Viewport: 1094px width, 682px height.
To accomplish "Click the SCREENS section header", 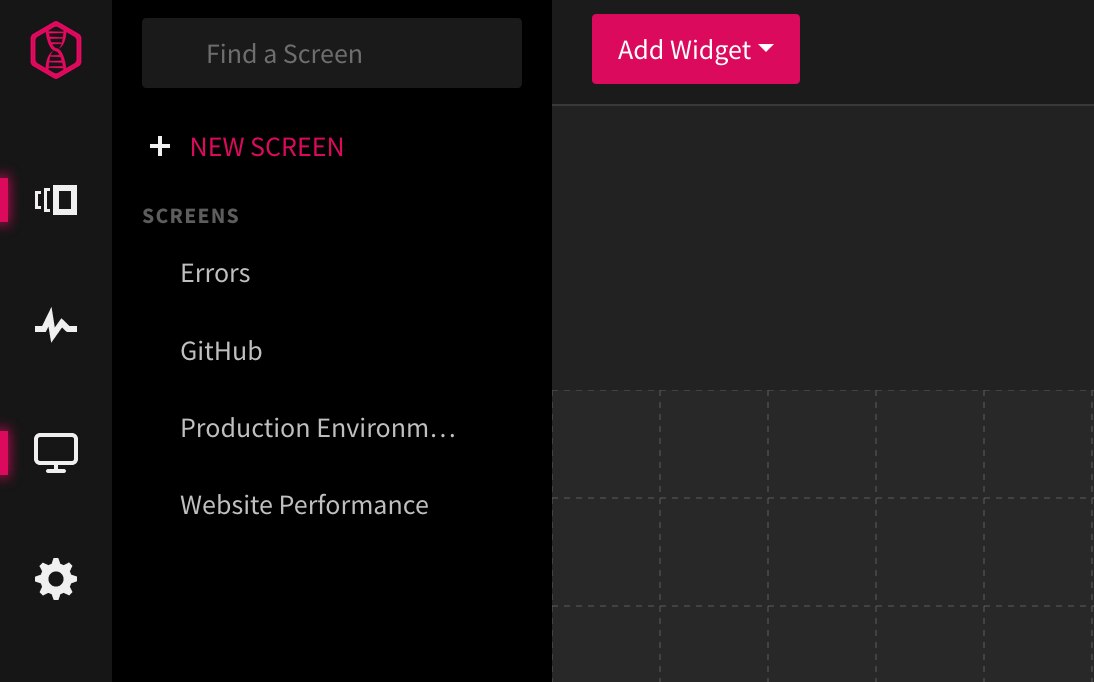I will [x=190, y=215].
